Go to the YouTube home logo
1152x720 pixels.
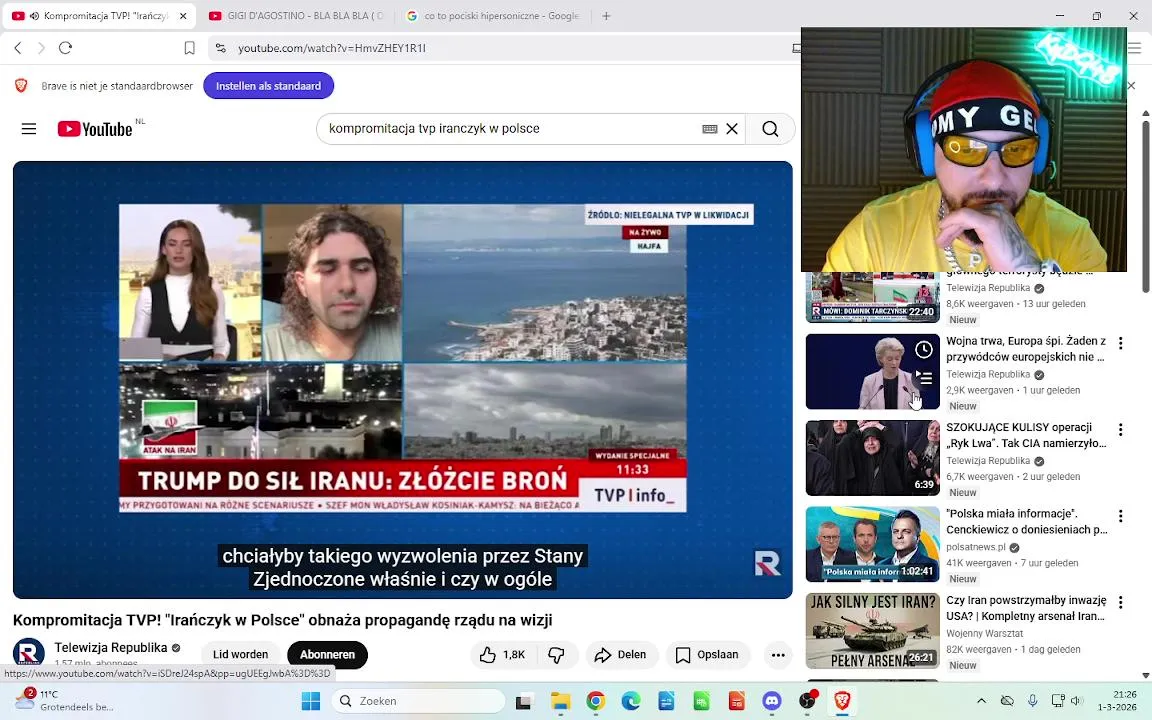click(x=96, y=129)
